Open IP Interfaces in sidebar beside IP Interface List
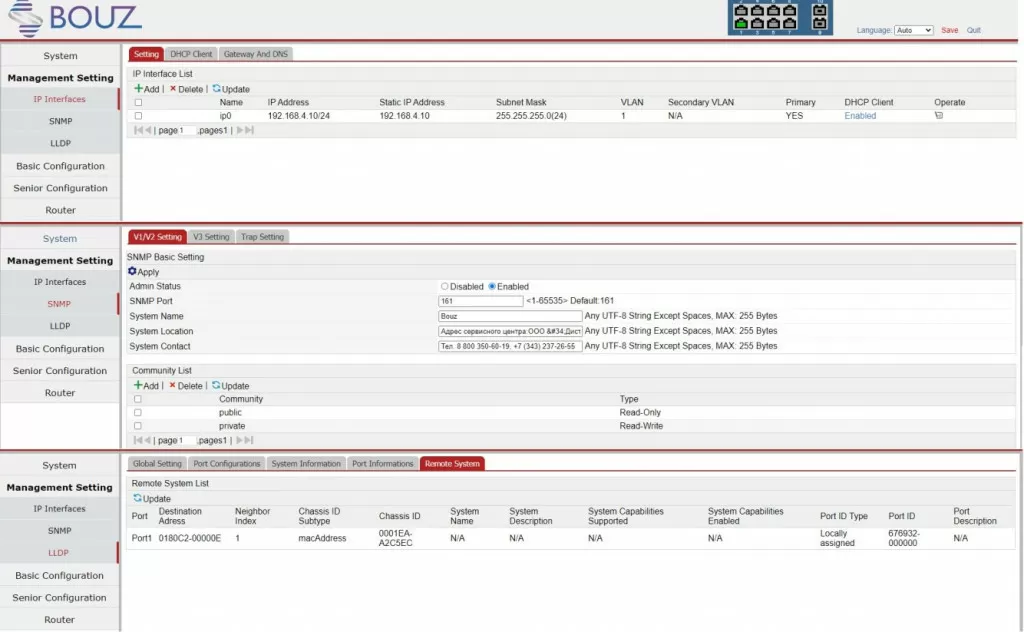Viewport: 1024px width, 632px height. click(x=60, y=99)
